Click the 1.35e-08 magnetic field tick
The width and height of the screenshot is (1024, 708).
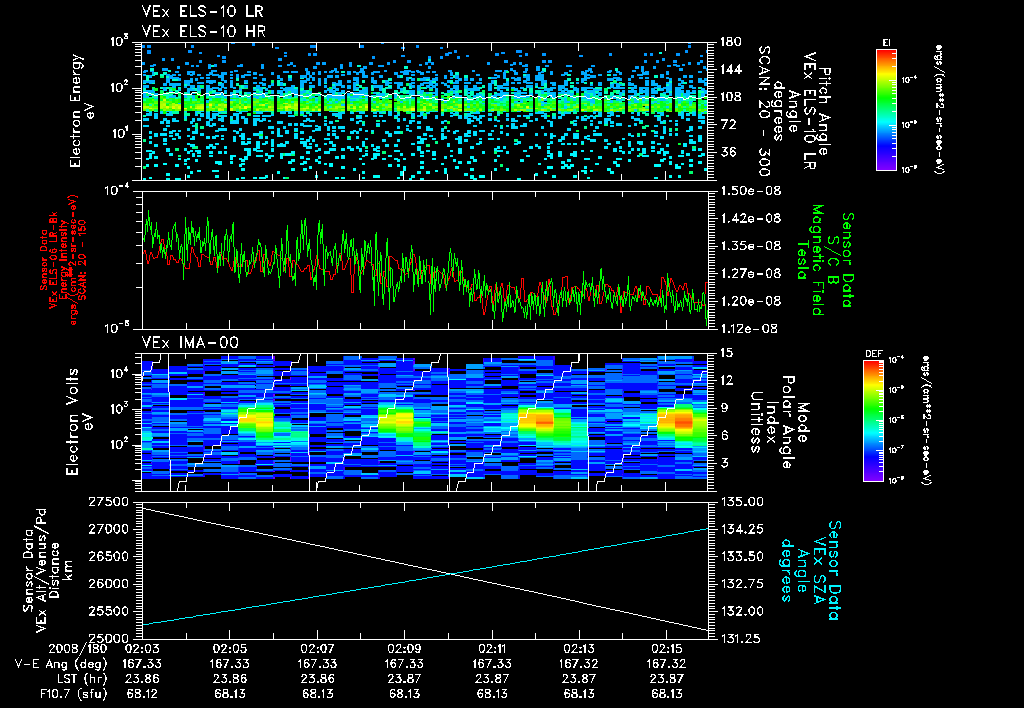[750, 246]
